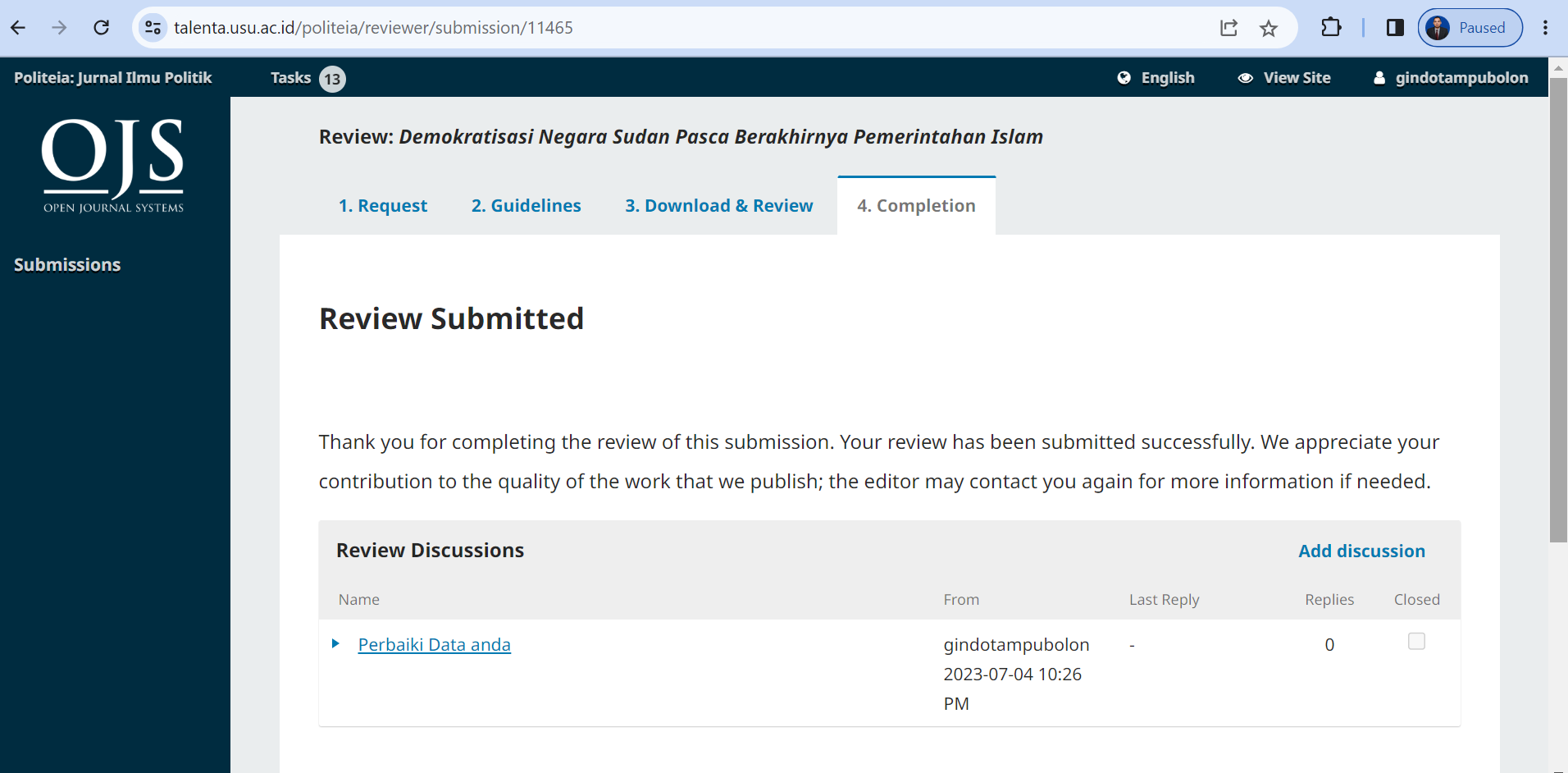Open site information icon in address bar
The image size is (1568, 773).
point(153,28)
